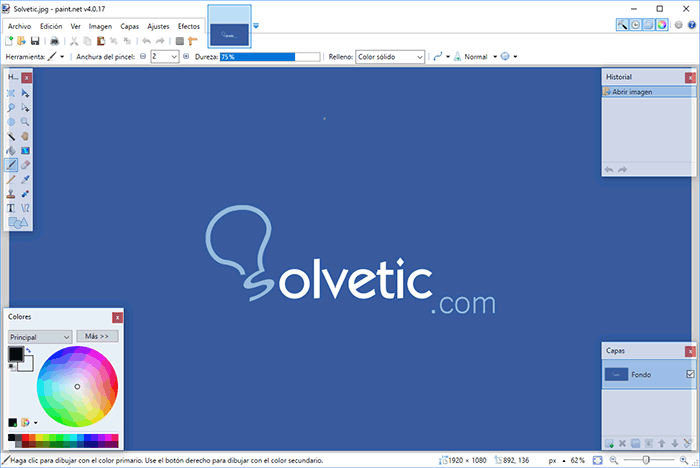The width and height of the screenshot is (700, 468).
Task: Reset colors to black and white
Action: click(12, 367)
